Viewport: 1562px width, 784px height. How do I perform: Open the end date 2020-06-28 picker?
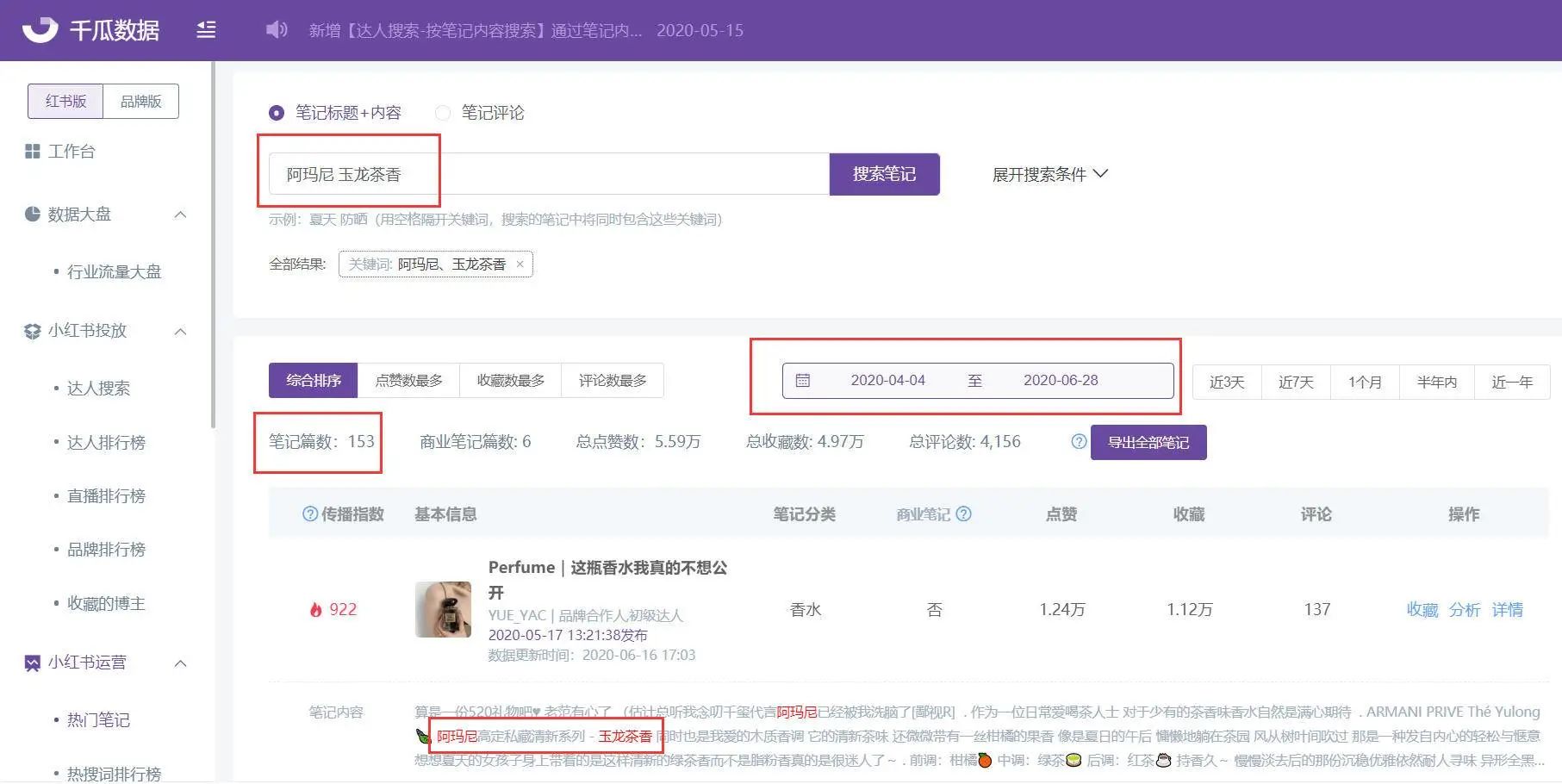1061,380
